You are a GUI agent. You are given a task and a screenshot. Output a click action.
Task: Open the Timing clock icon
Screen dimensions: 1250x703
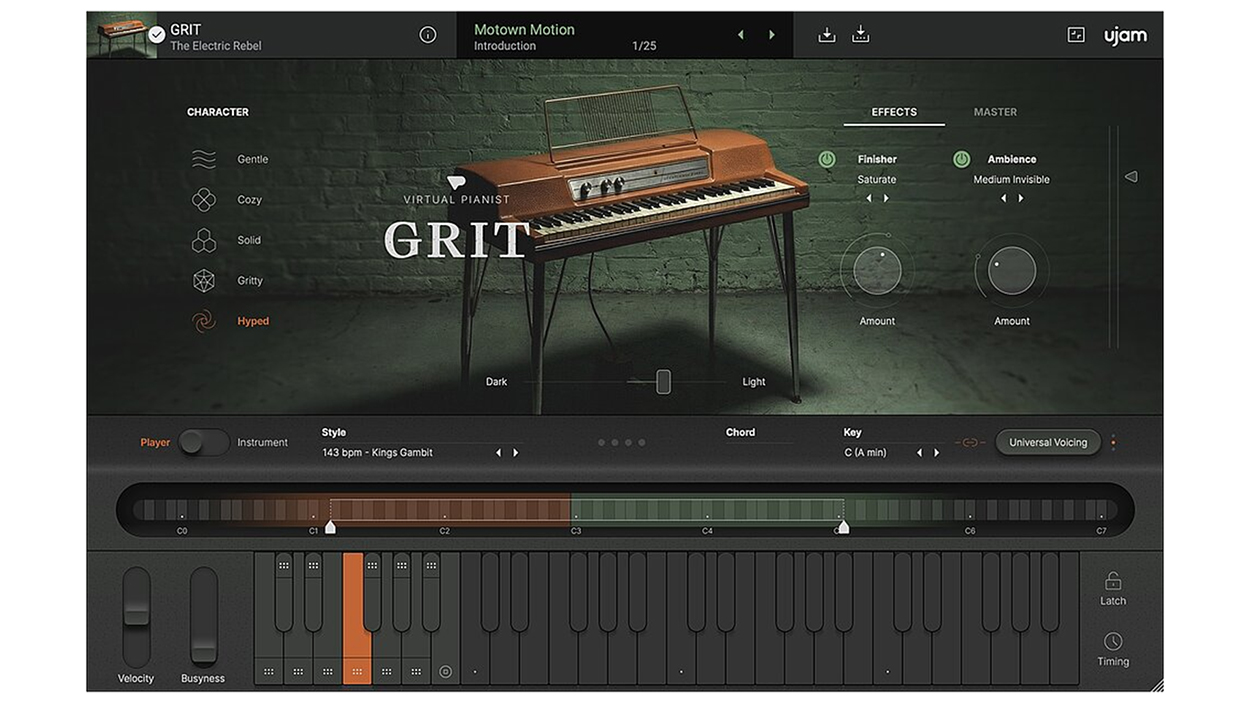click(x=1113, y=642)
